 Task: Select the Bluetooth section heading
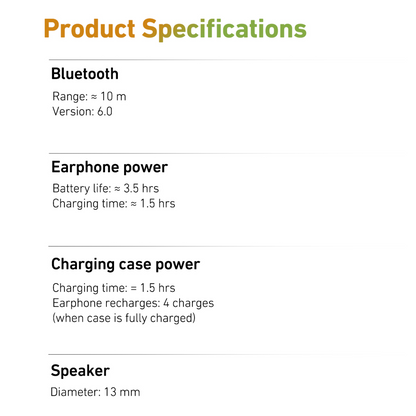[85, 74]
